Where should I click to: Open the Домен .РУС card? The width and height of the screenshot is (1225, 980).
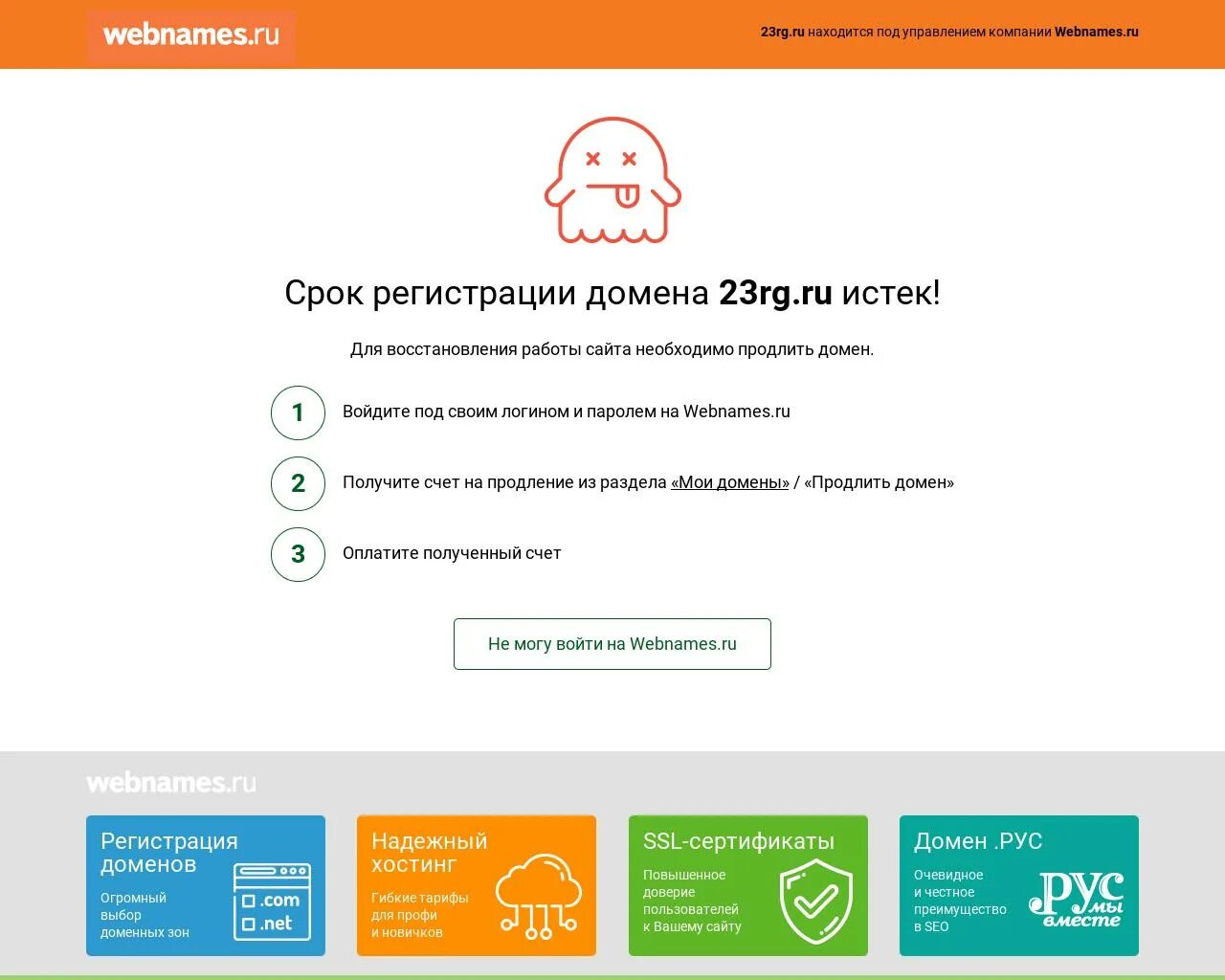point(1019,885)
